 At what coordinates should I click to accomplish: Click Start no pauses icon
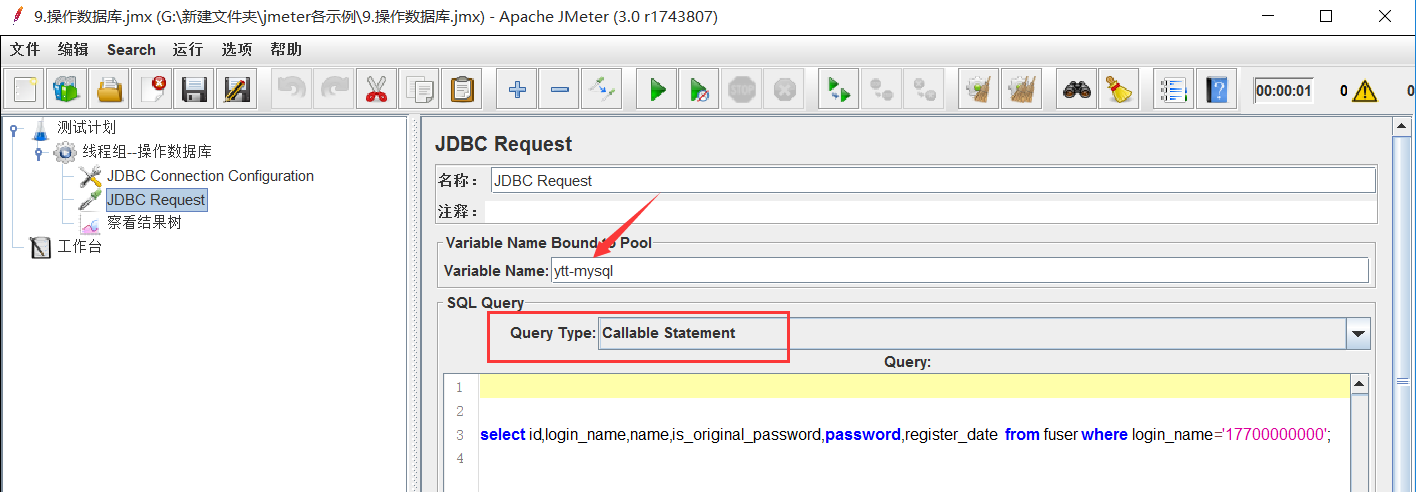pyautogui.click(x=699, y=89)
